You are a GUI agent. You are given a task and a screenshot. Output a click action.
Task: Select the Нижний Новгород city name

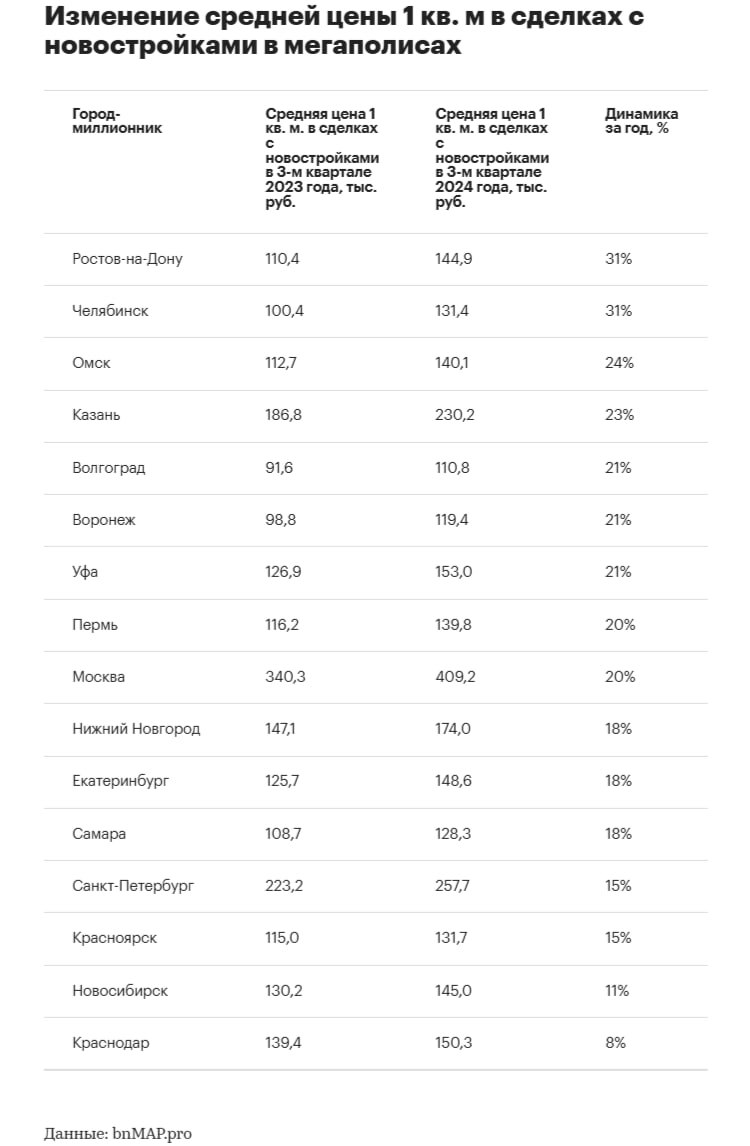click(136, 729)
